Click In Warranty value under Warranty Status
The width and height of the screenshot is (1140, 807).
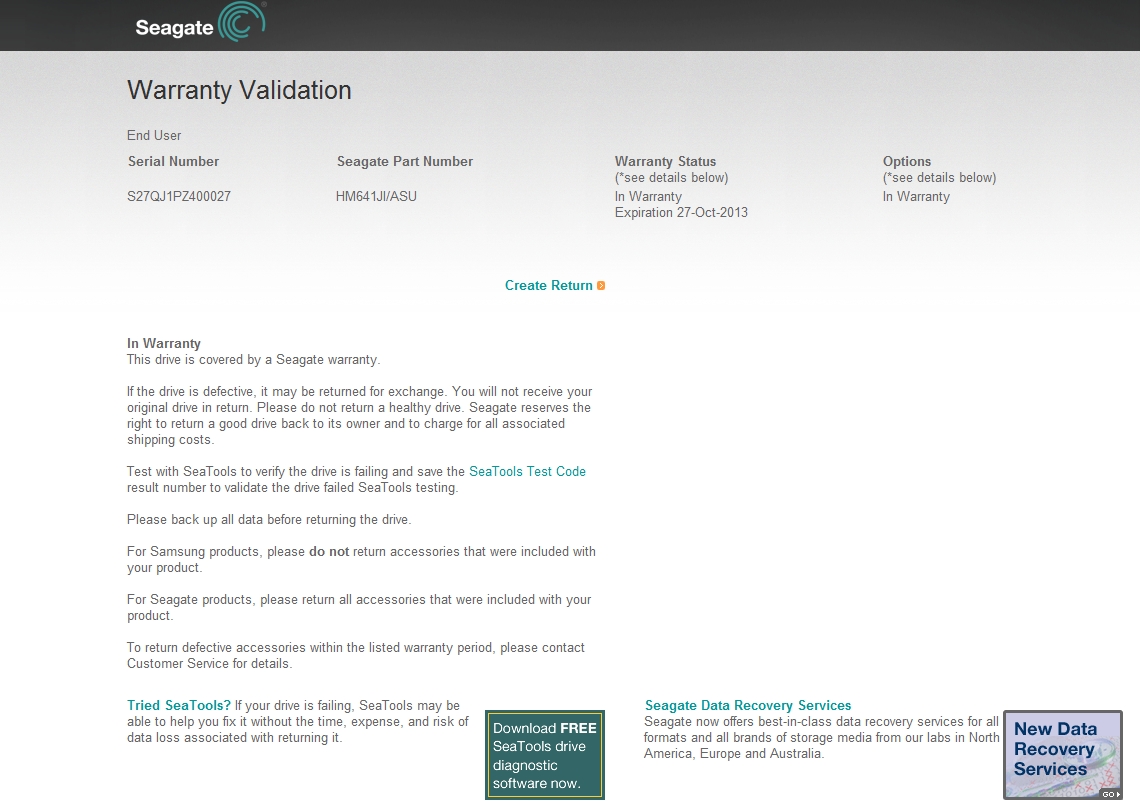click(x=648, y=196)
